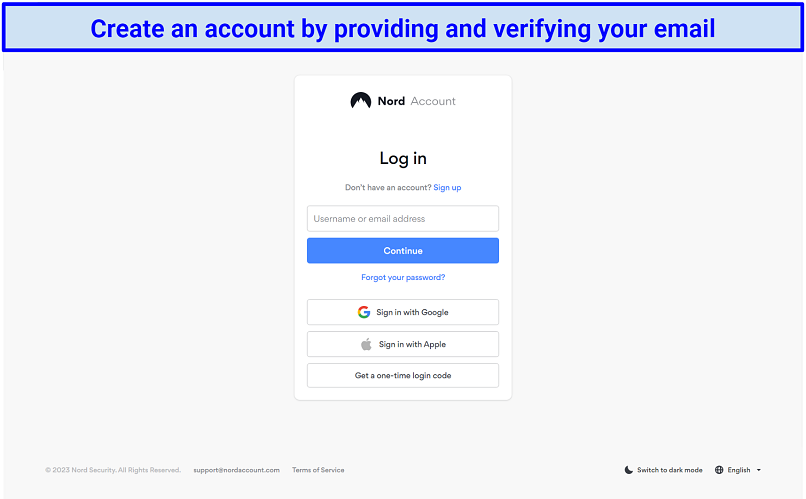
Task: Click the 2023 Nord Security copyright text
Action: click(x=113, y=470)
